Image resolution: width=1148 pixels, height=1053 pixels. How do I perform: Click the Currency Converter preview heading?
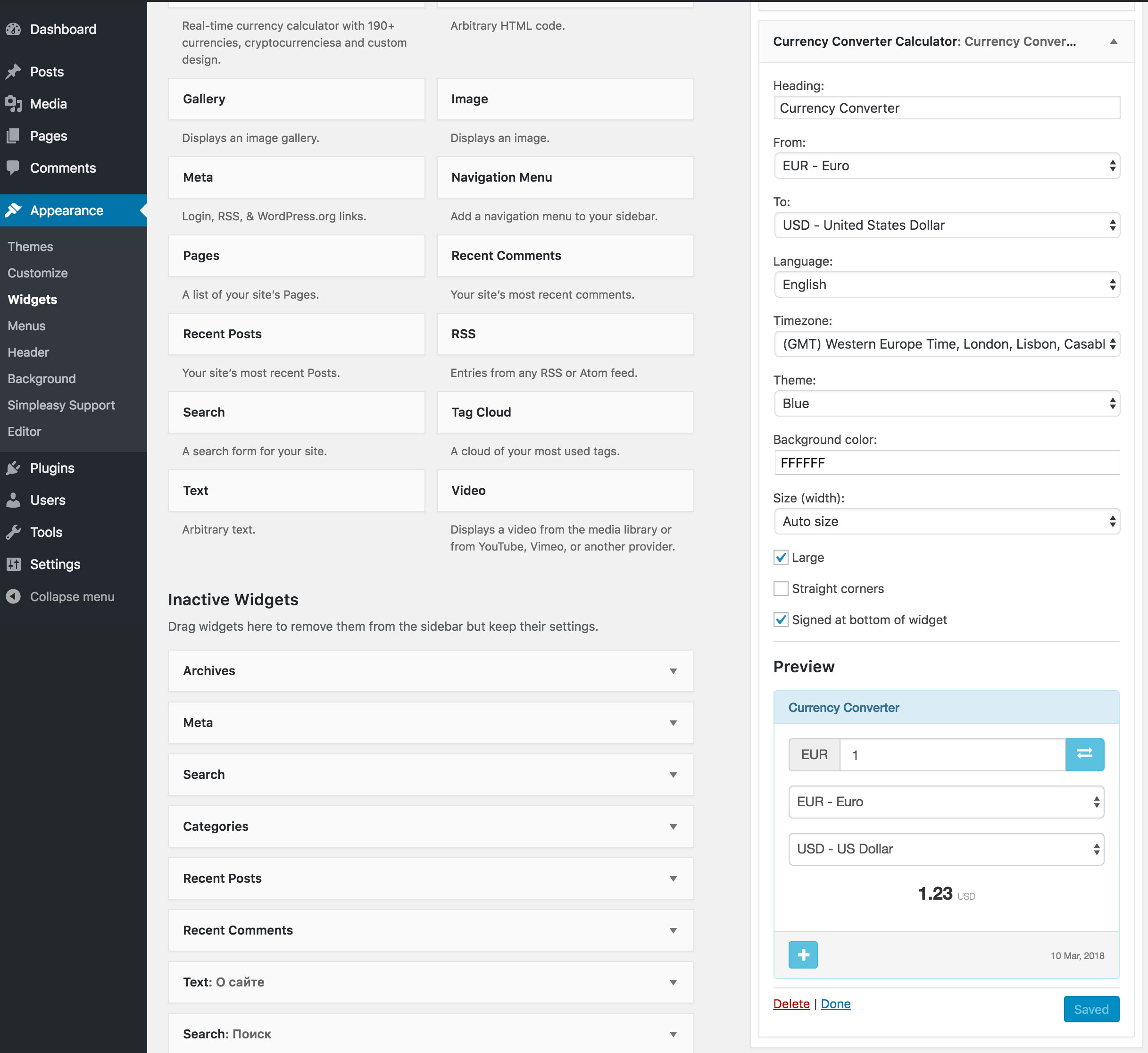coord(843,707)
